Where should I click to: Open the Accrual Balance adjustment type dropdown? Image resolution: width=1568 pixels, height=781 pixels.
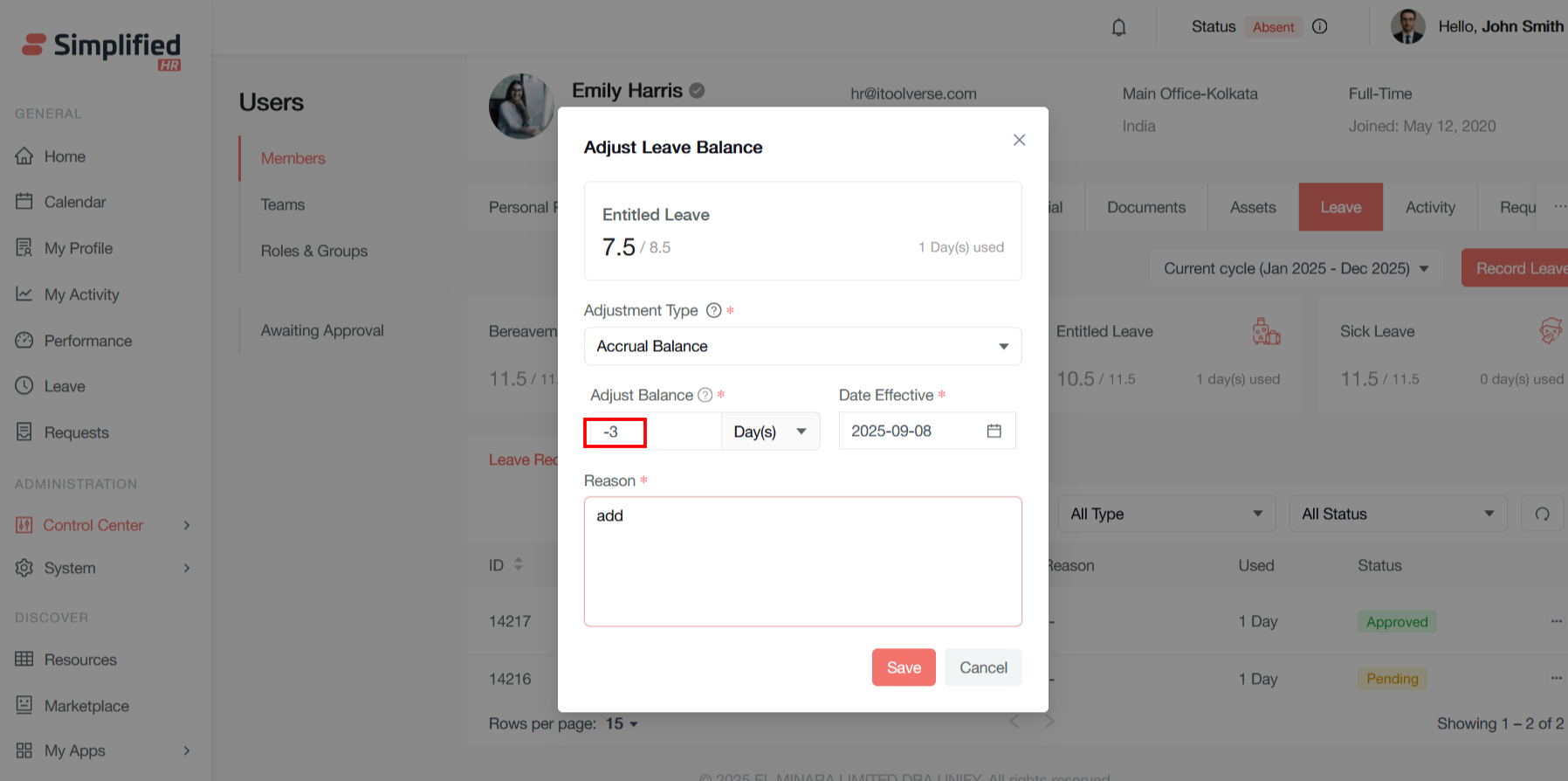click(x=802, y=347)
